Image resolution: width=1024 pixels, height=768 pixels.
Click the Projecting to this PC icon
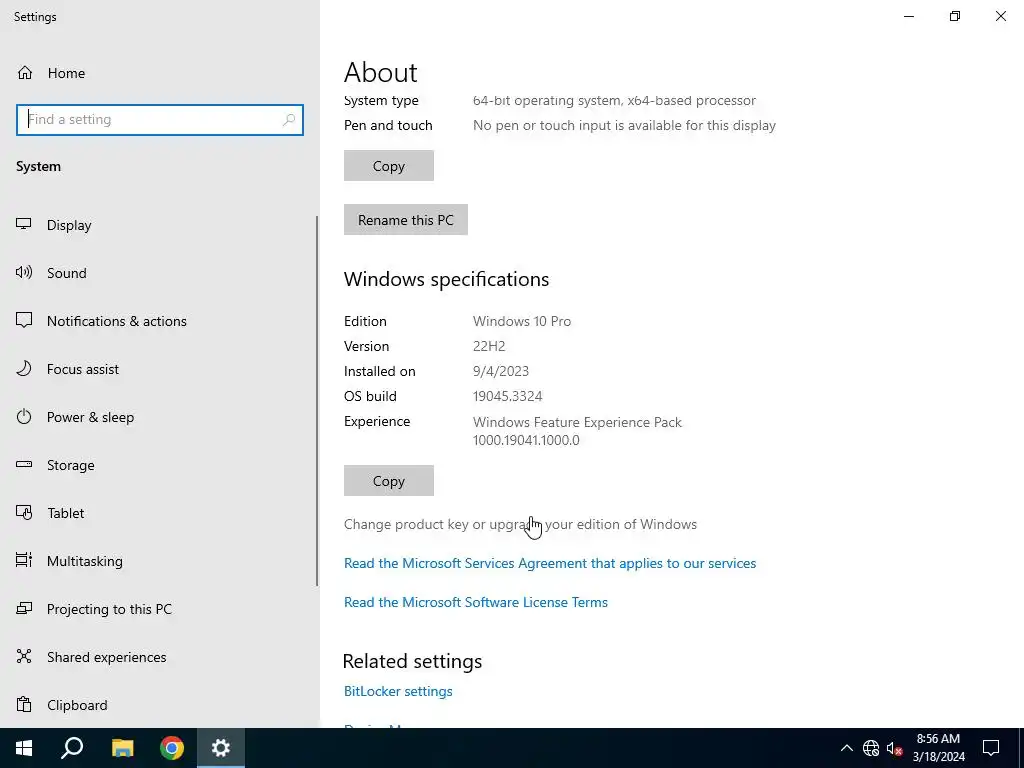24,609
